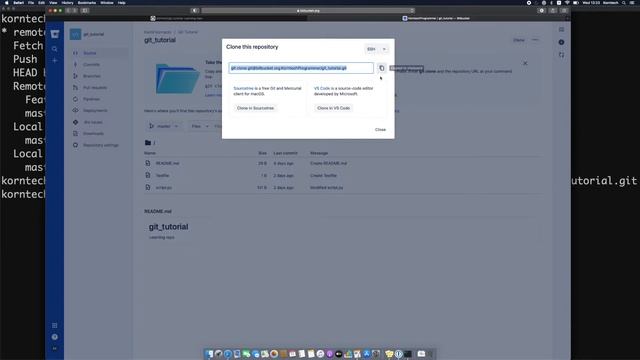Copy the clone URL to clipboard
This screenshot has width=640, height=360.
tap(382, 68)
